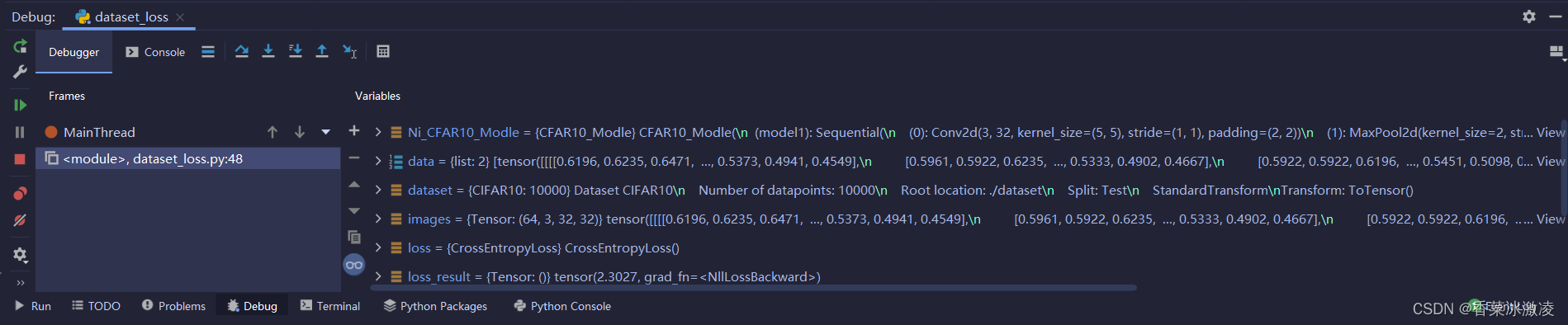
Task: Expand the dataset variable
Action: pyautogui.click(x=378, y=190)
